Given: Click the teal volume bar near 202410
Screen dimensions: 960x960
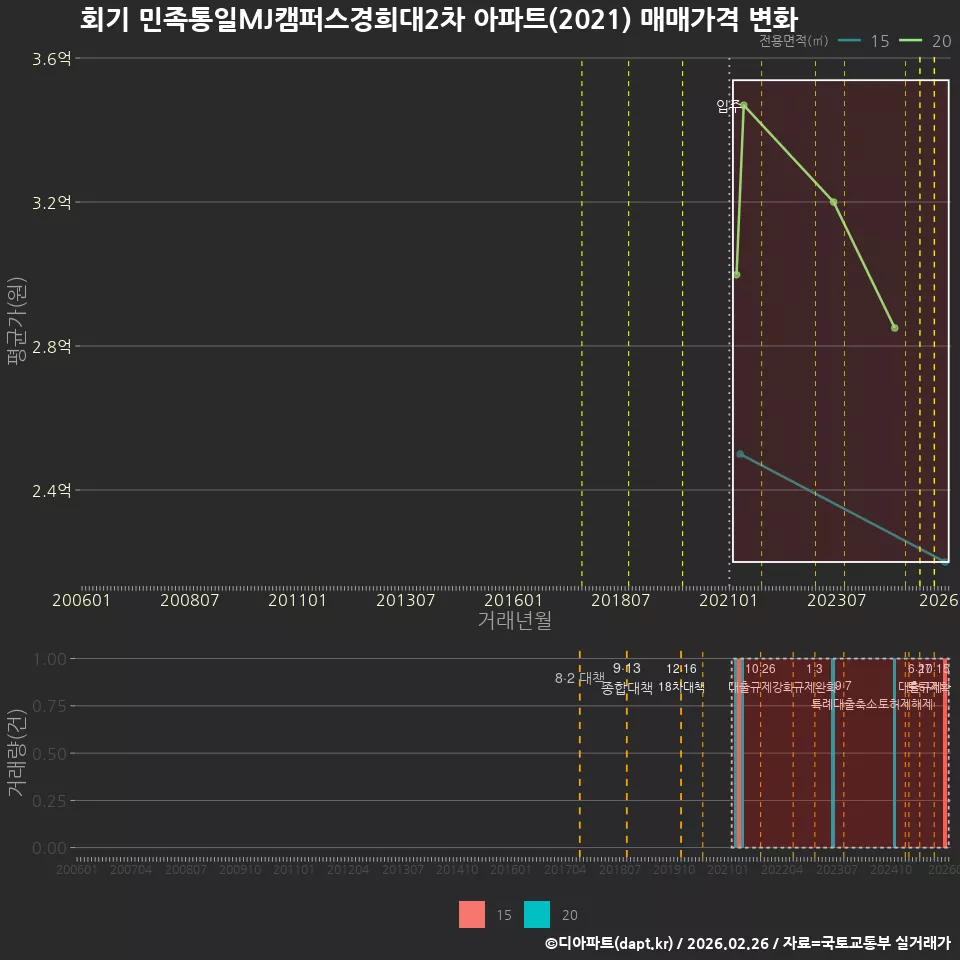Looking at the screenshot, I should (x=894, y=753).
